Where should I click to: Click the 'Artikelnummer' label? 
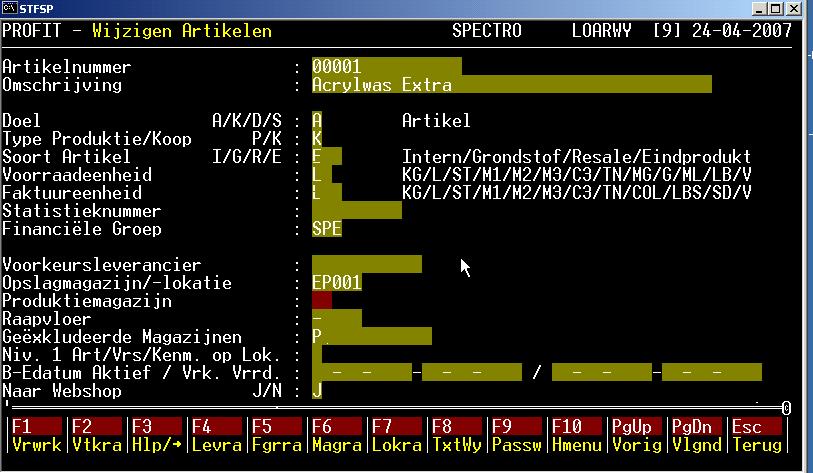point(67,66)
